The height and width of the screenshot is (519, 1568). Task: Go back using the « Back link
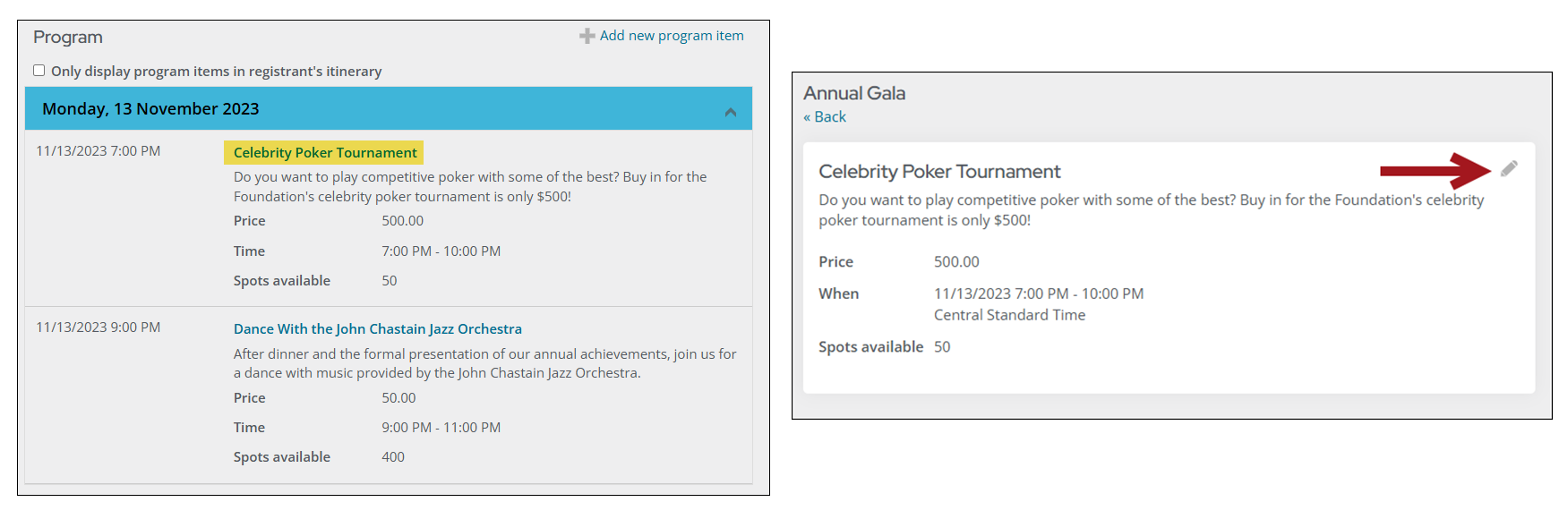pos(825,117)
